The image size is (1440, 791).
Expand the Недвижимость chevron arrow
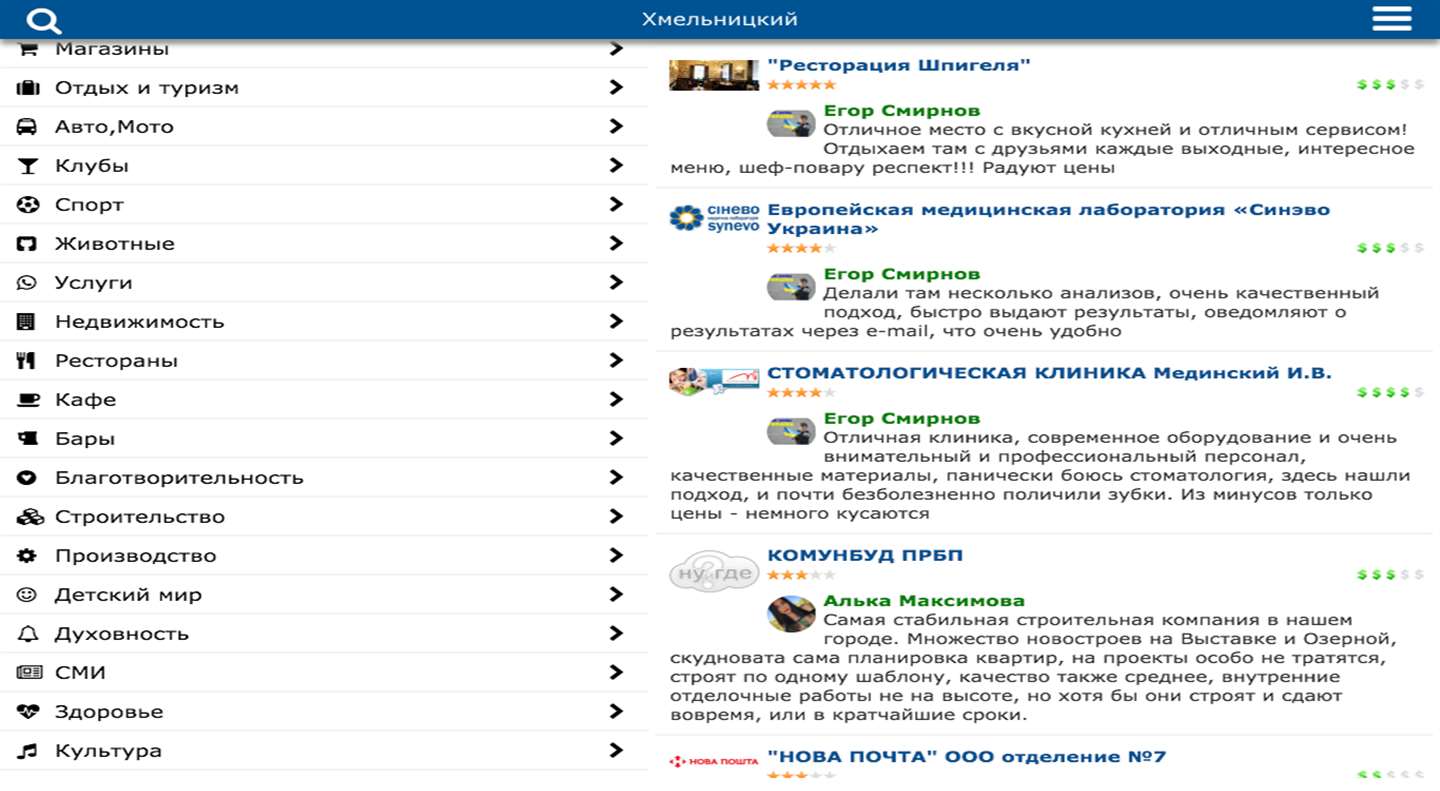pyautogui.click(x=617, y=321)
